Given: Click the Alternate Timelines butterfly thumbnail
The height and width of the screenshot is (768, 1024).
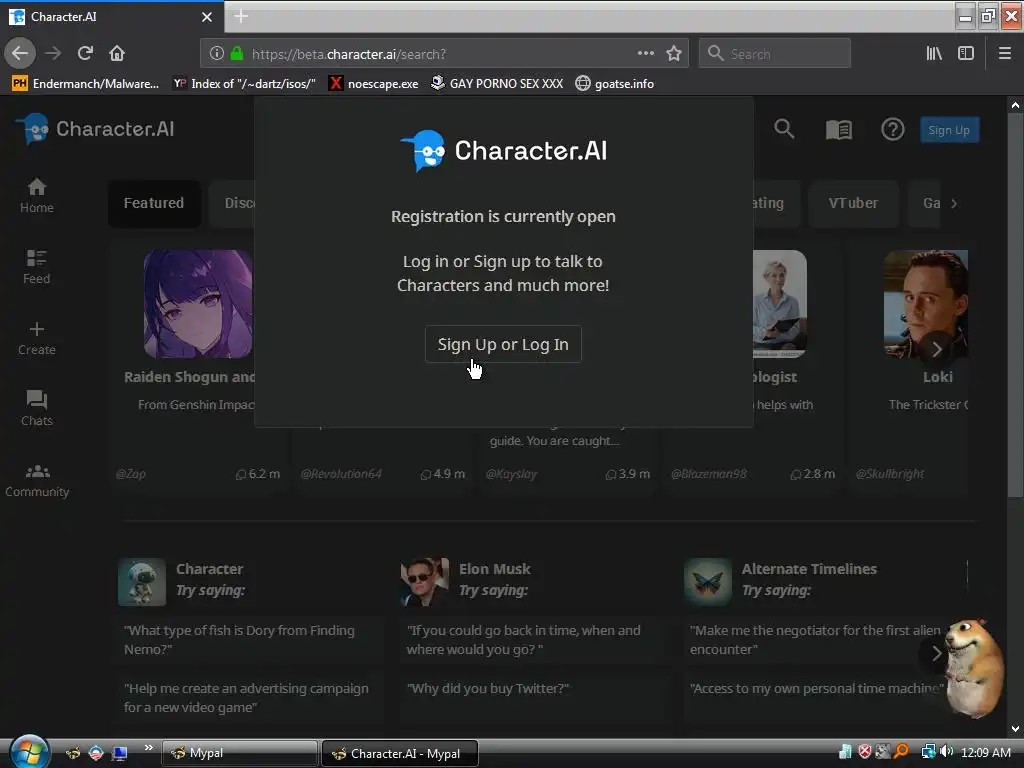Looking at the screenshot, I should click(707, 581).
